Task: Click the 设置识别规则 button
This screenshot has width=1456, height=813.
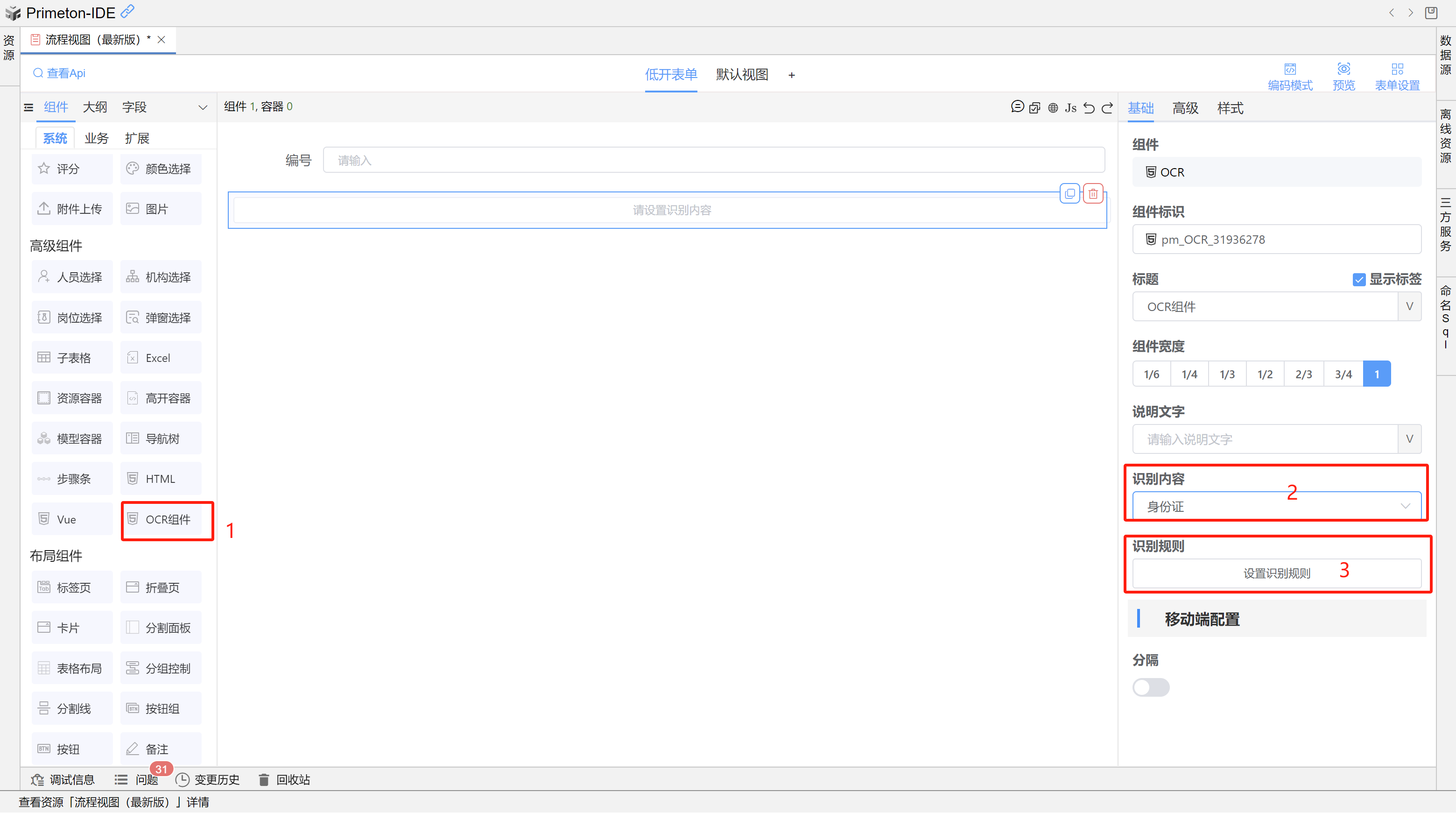Action: pos(1276,573)
